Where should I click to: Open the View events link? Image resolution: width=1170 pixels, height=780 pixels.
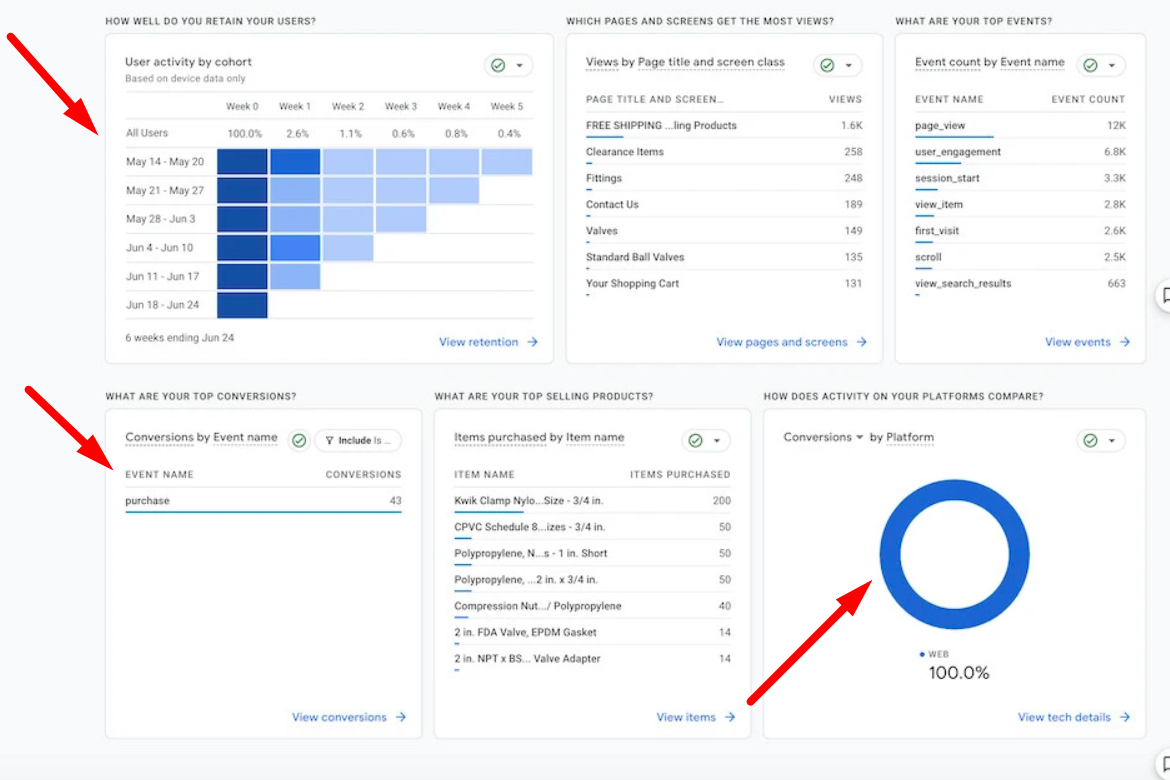tap(1078, 342)
